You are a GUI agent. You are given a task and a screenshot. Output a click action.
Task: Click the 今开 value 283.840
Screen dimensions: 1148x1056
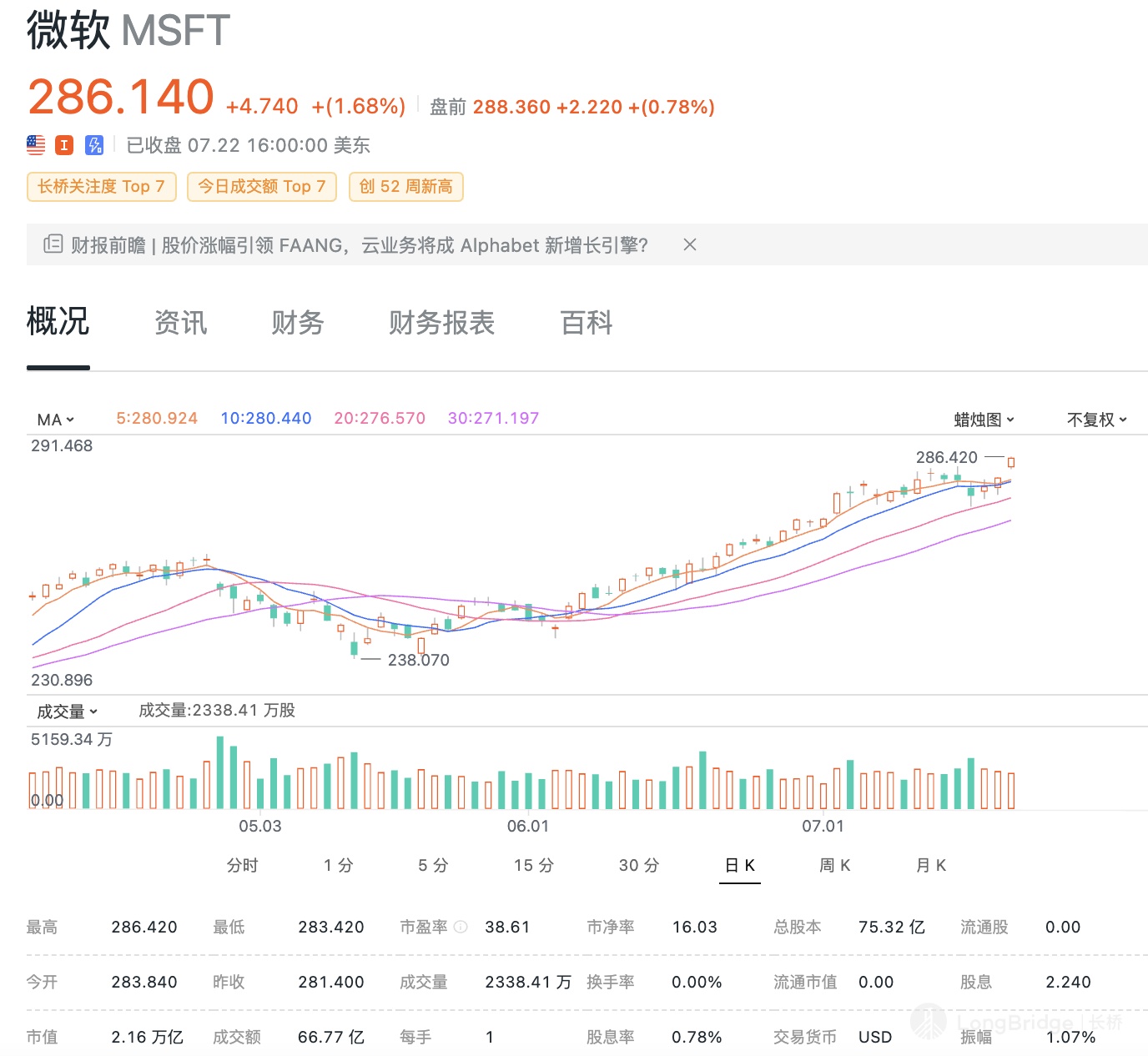(x=144, y=982)
